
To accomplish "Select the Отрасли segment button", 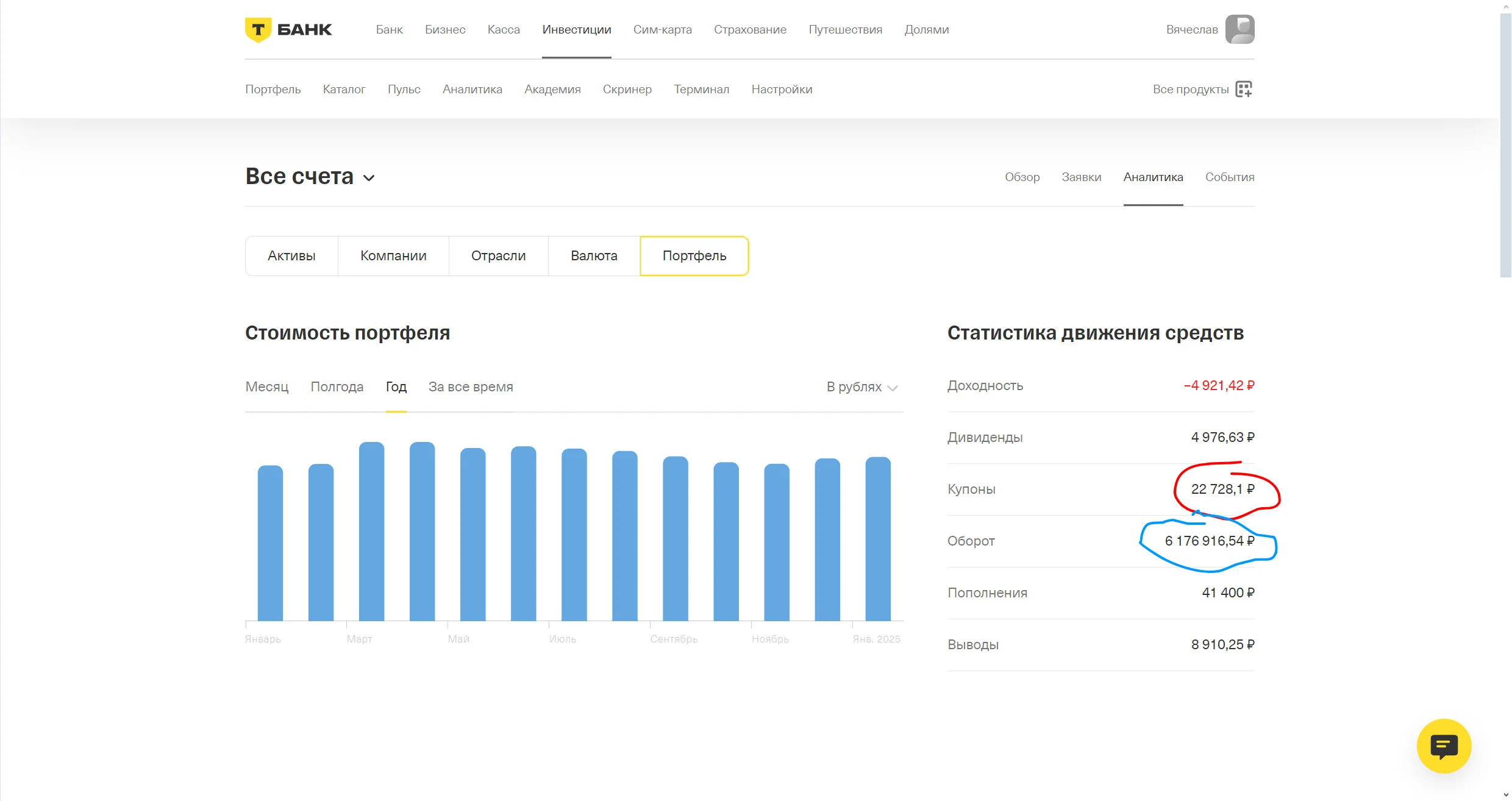I will click(498, 256).
